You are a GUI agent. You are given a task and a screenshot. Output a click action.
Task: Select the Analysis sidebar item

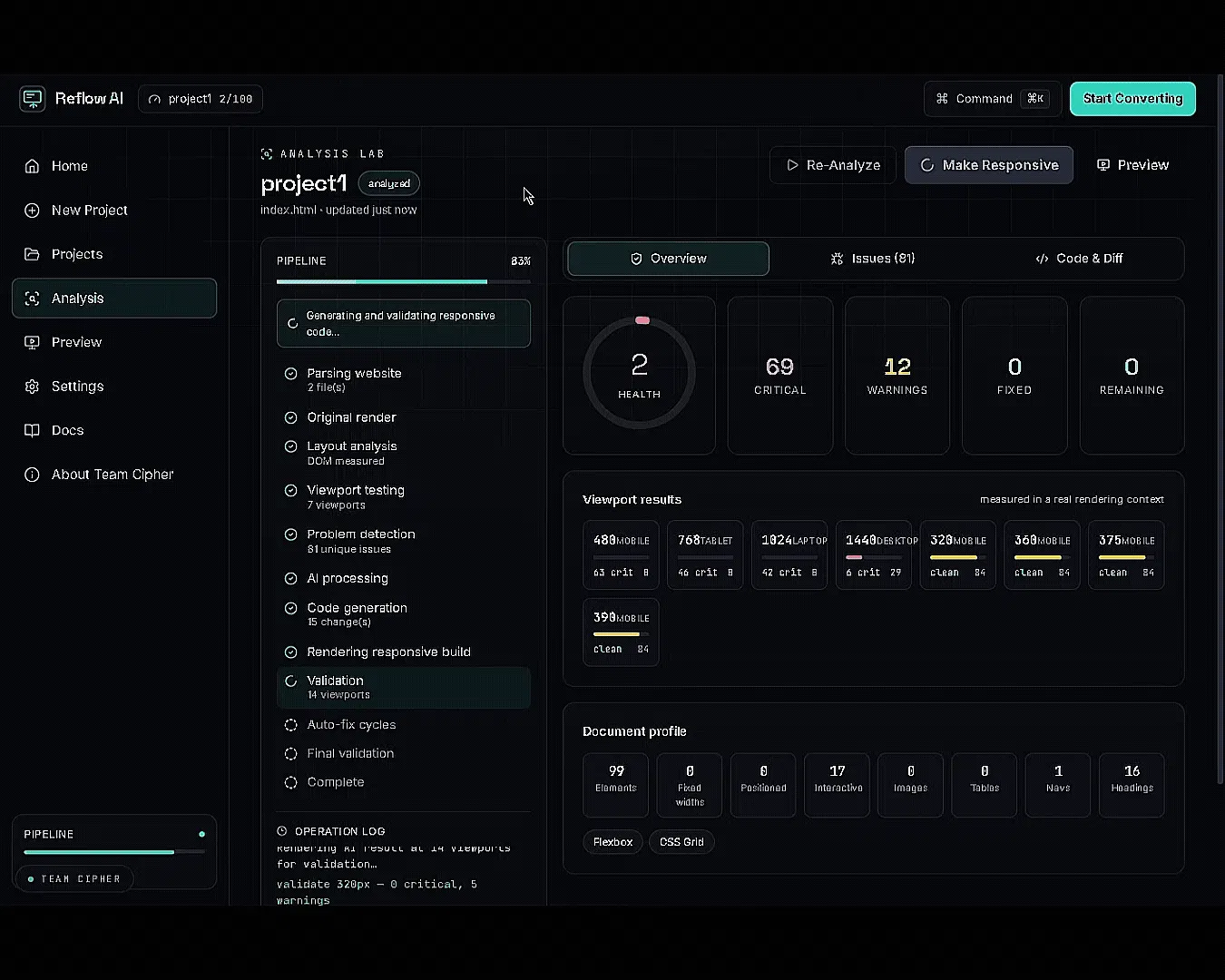114,299
